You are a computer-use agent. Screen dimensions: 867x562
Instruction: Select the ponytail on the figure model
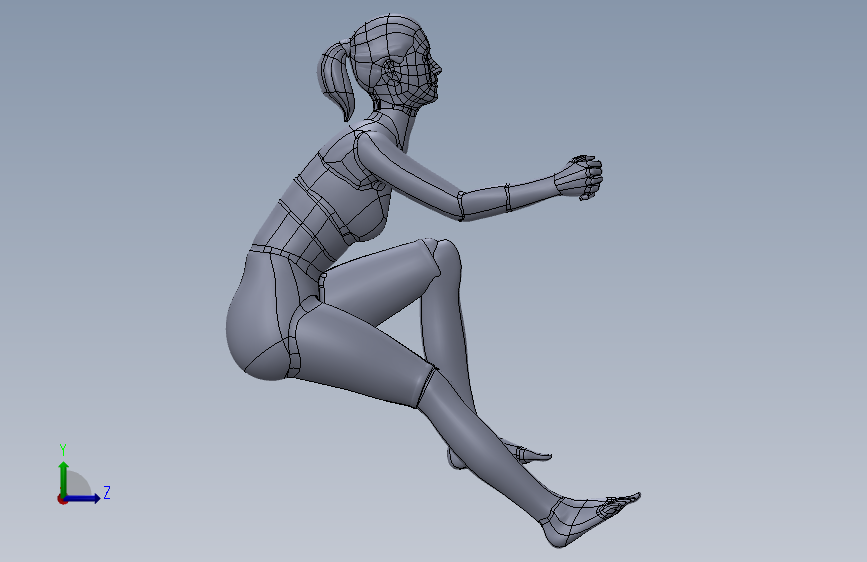(x=337, y=80)
